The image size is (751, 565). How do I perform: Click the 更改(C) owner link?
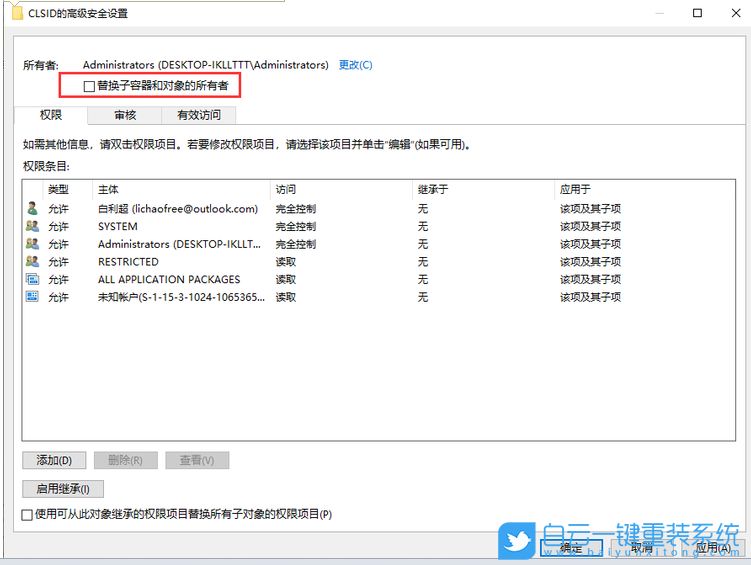(x=355, y=65)
